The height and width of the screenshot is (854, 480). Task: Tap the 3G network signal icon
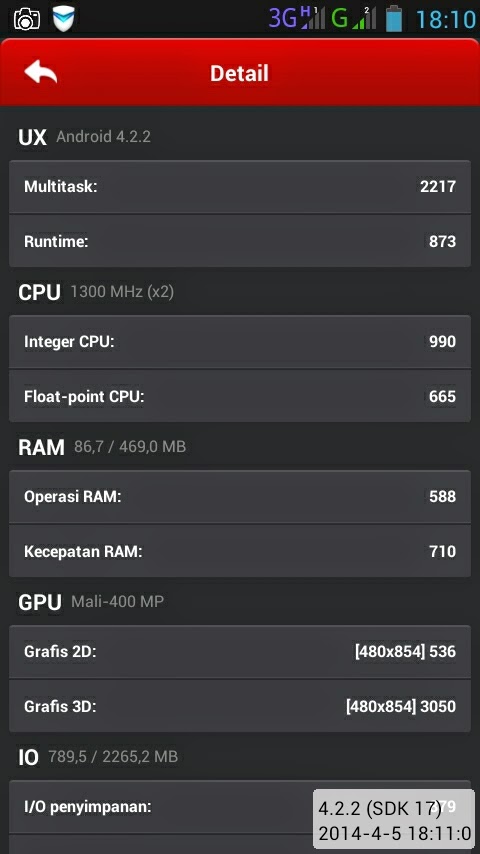(296, 18)
